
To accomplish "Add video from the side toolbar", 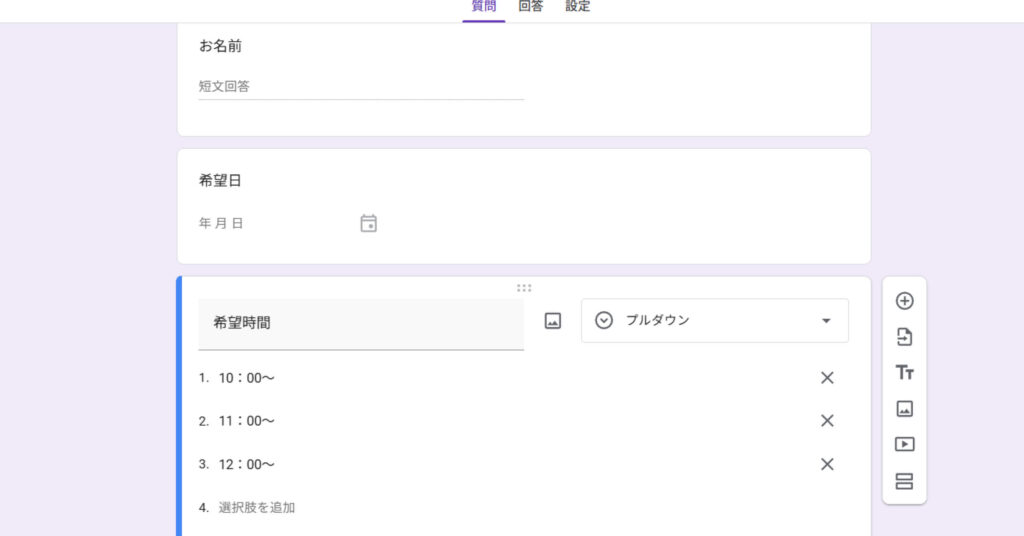I will [904, 444].
